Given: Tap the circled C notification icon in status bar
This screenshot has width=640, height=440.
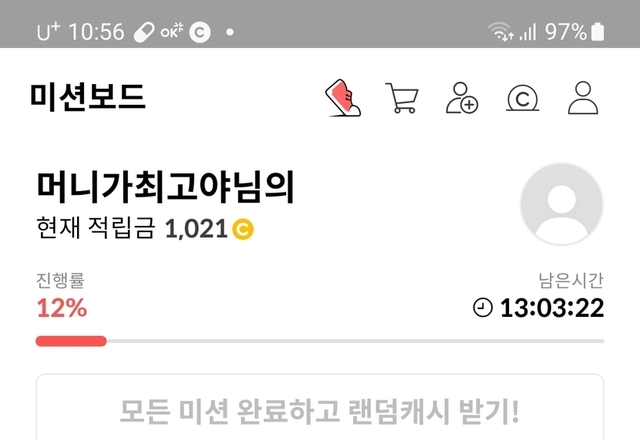Looking at the screenshot, I should 200,32.
